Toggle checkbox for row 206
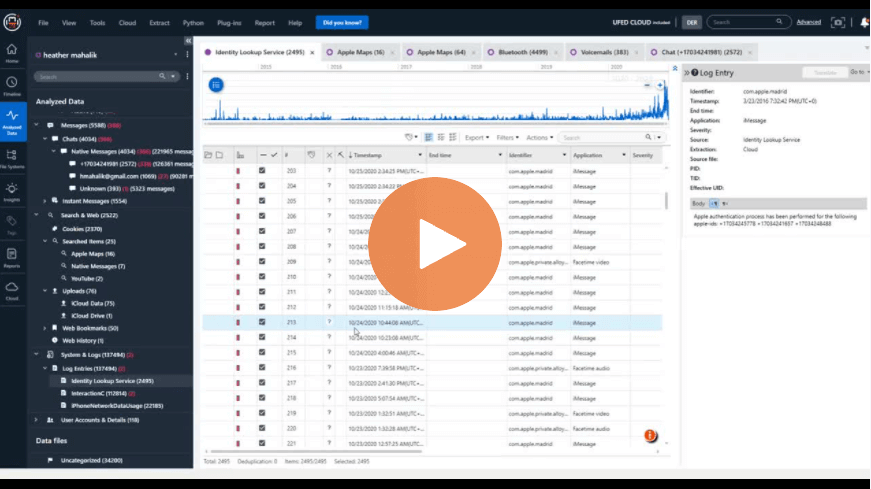Screen dimensions: 871x489 (262, 216)
